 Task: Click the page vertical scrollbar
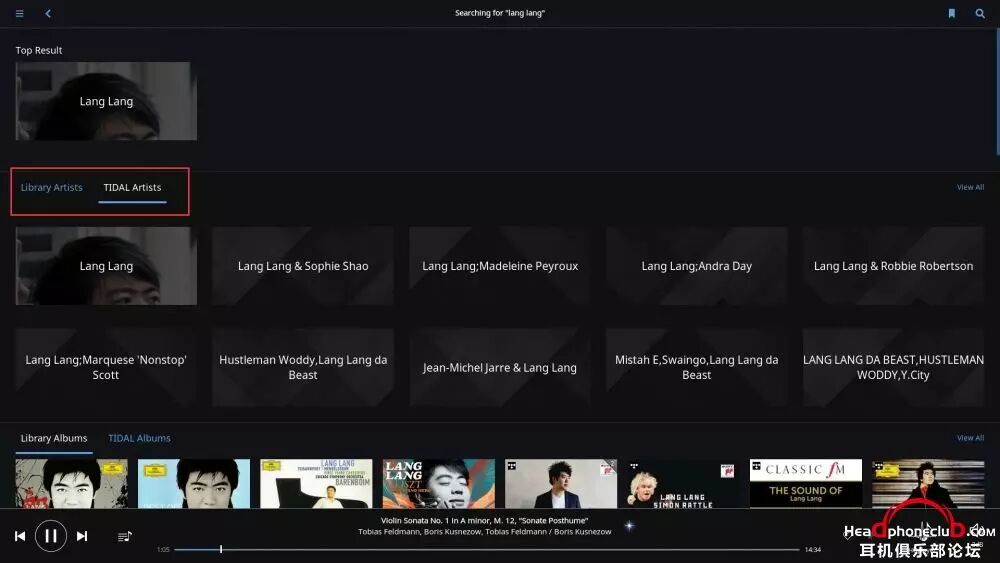(x=997, y=92)
